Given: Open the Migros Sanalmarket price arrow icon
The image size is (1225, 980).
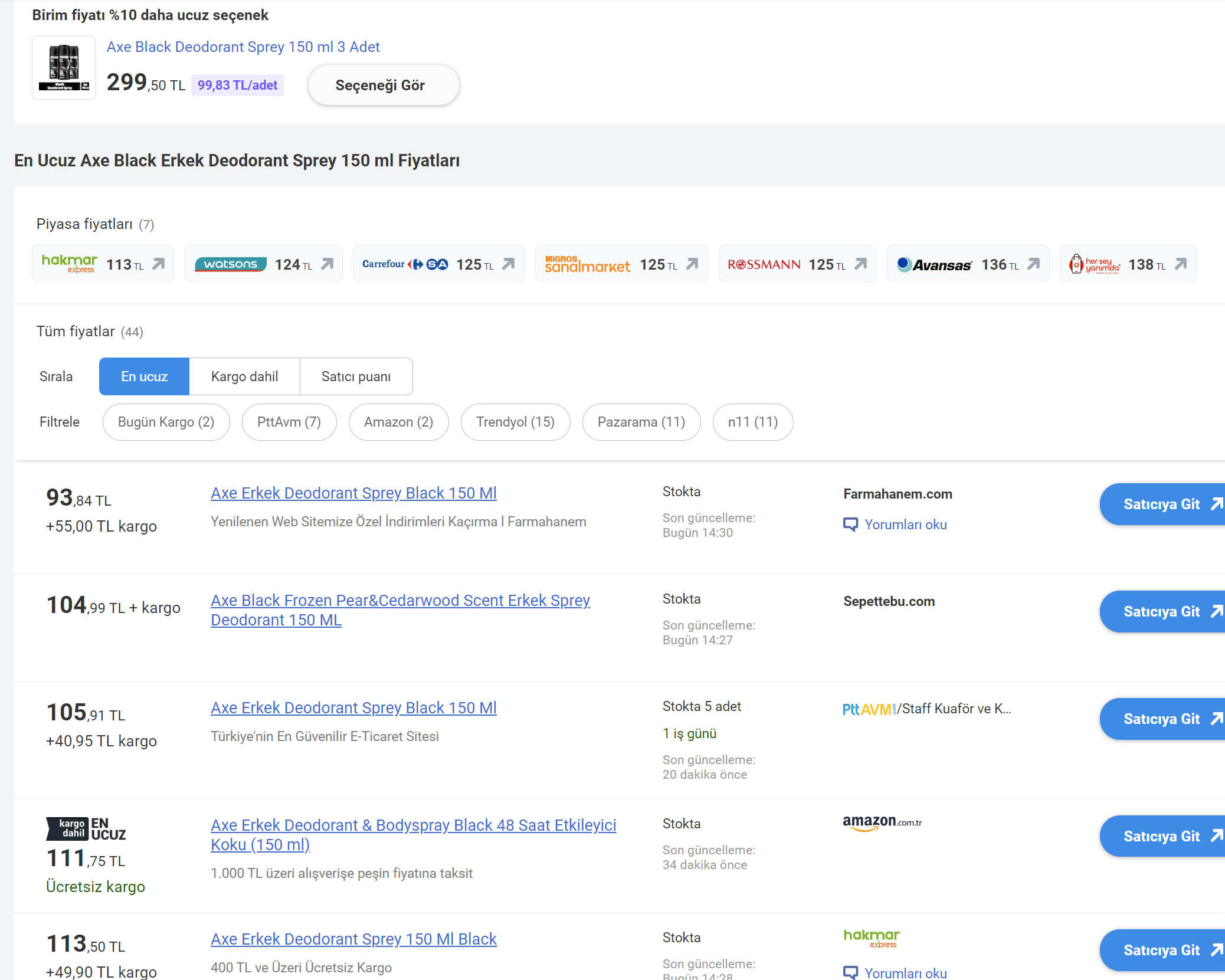Looking at the screenshot, I should pyautogui.click(x=692, y=264).
